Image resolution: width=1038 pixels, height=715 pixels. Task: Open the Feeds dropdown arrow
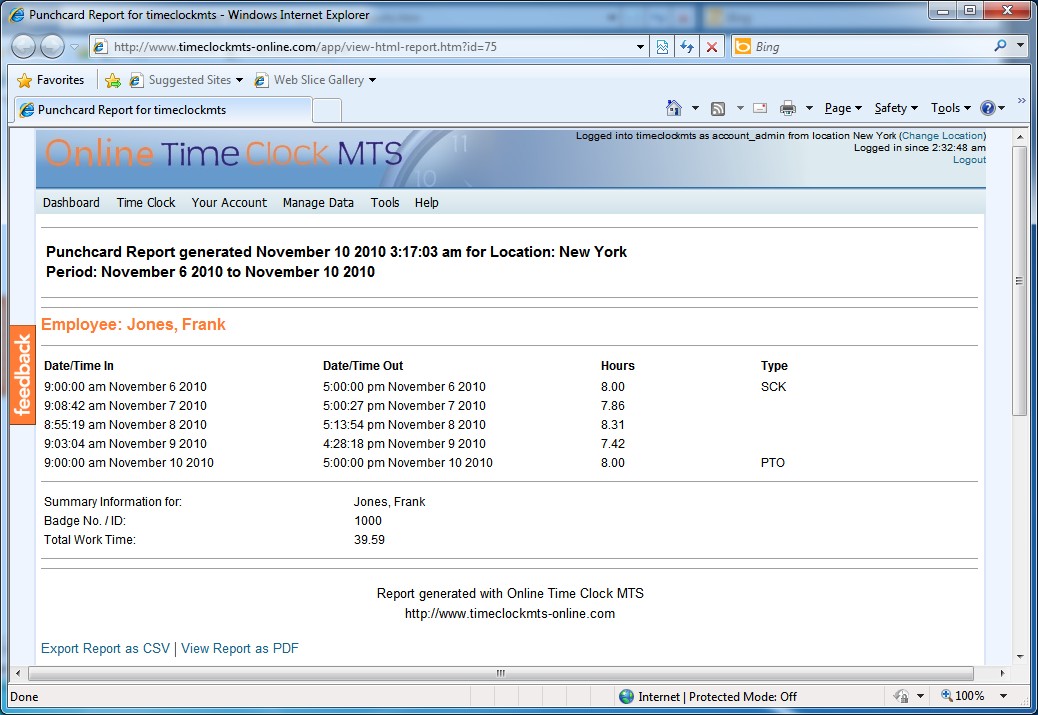tap(740, 108)
